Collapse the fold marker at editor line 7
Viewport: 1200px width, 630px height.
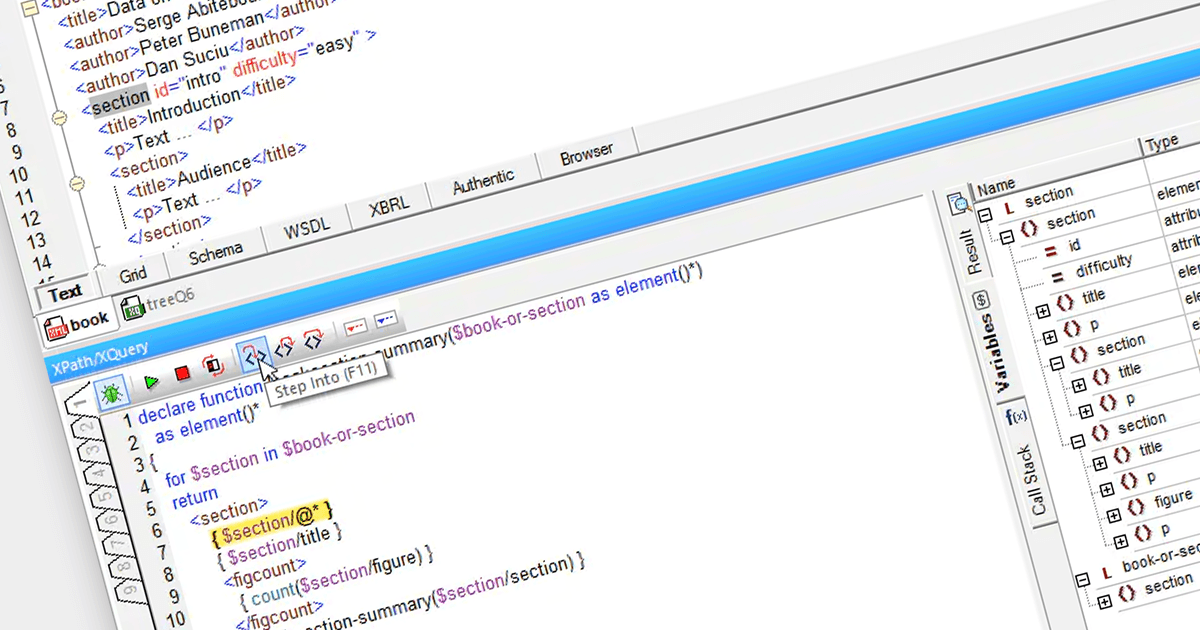pyautogui.click(x=59, y=118)
